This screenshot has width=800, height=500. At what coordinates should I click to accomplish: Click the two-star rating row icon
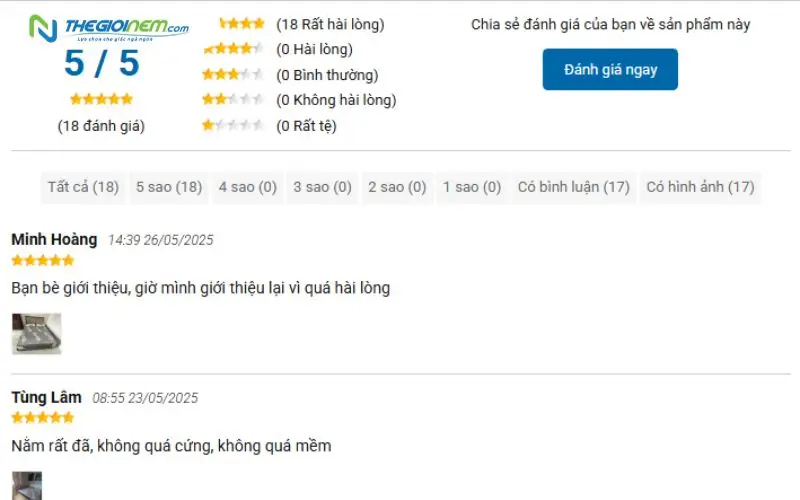coord(233,100)
